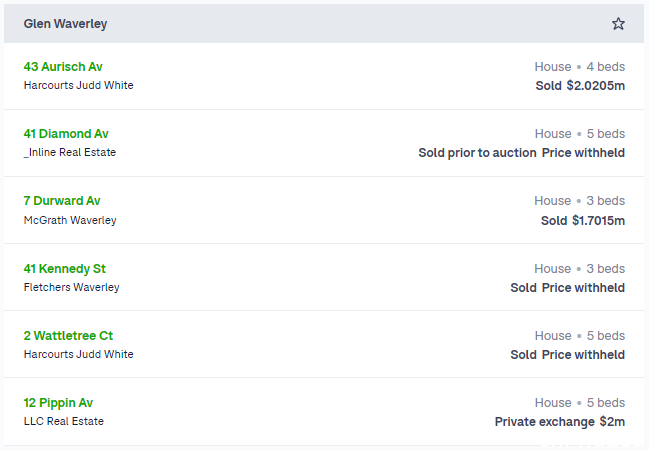The image size is (649, 451).
Task: Open 12 Pippin Av listing
Action: [58, 403]
